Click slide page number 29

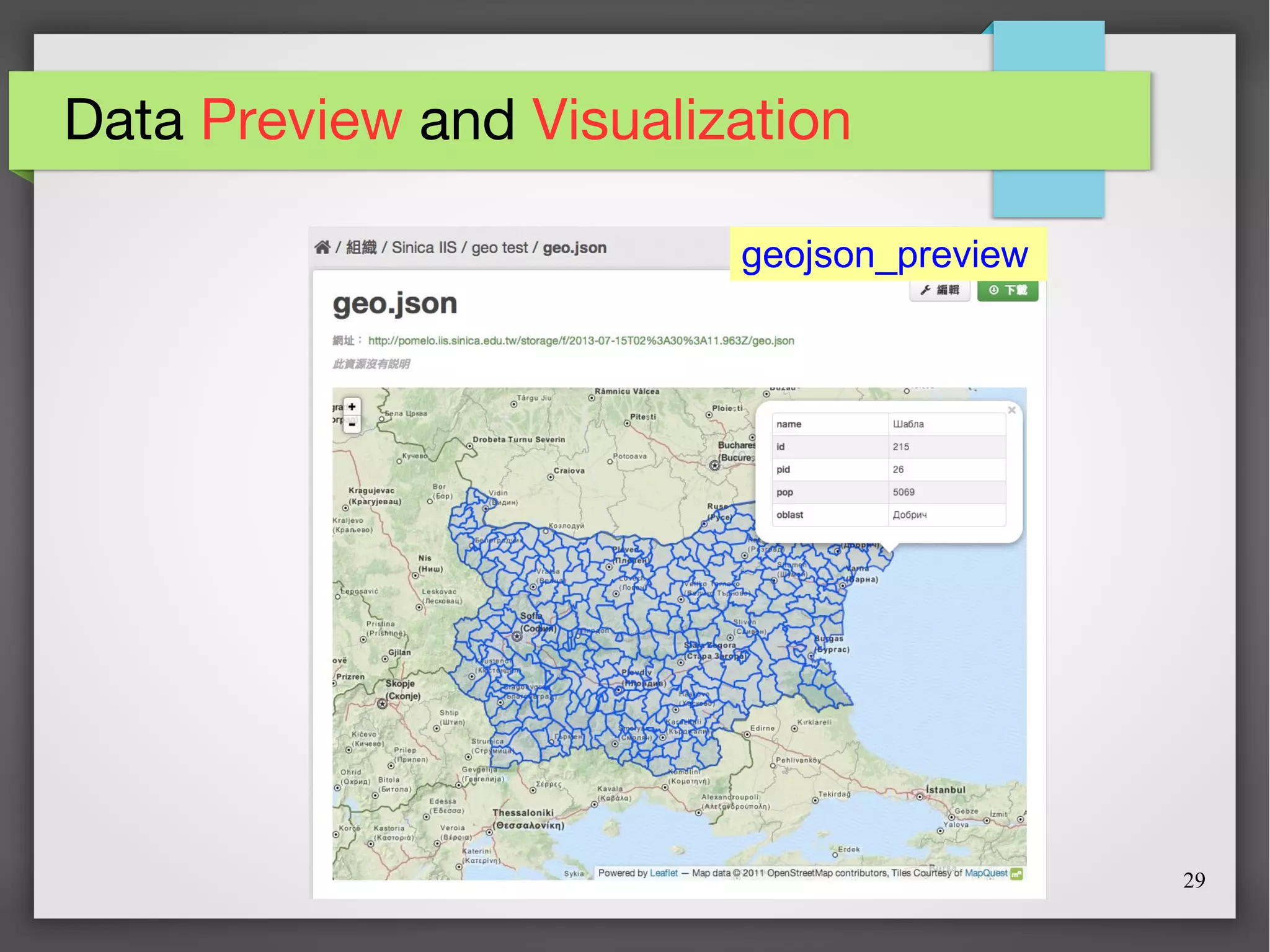(x=1194, y=880)
